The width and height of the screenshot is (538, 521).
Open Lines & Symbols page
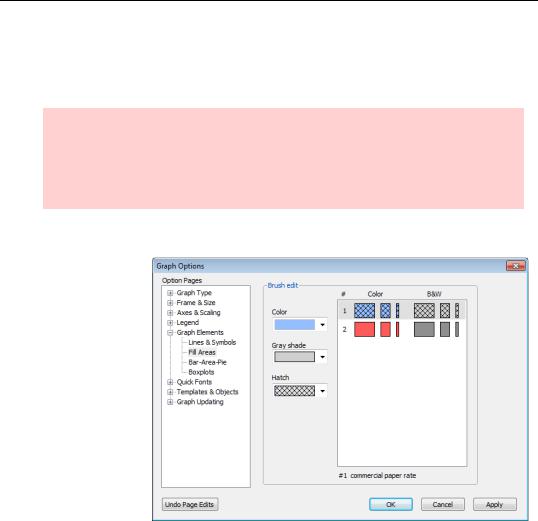212,343
